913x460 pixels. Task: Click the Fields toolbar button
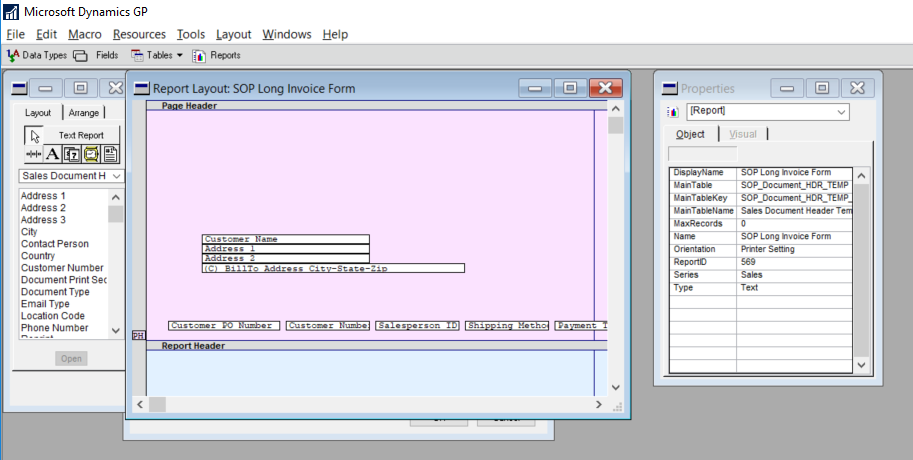pos(96,55)
